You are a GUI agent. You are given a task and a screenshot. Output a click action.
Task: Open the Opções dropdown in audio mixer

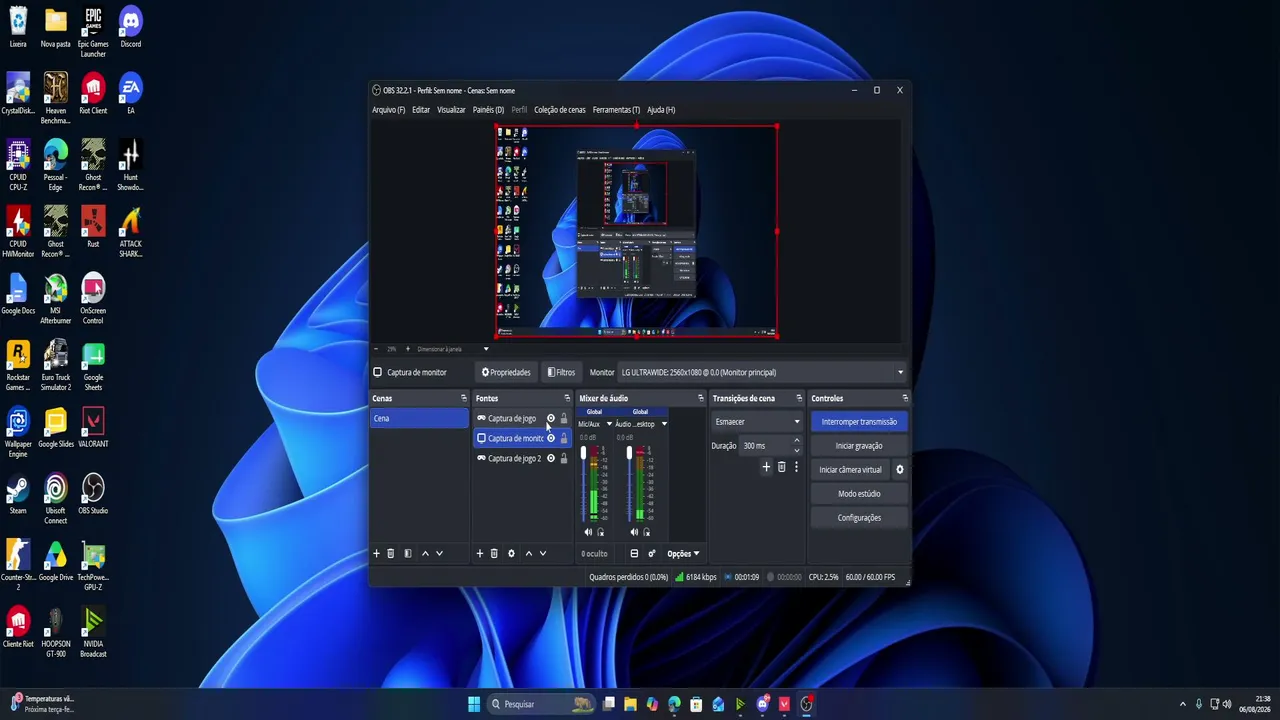[x=683, y=553]
